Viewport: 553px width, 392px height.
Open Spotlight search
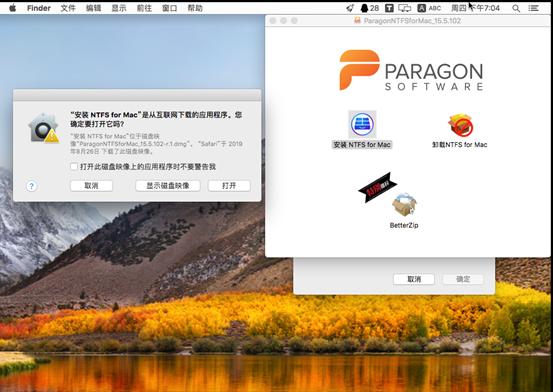tap(516, 8)
